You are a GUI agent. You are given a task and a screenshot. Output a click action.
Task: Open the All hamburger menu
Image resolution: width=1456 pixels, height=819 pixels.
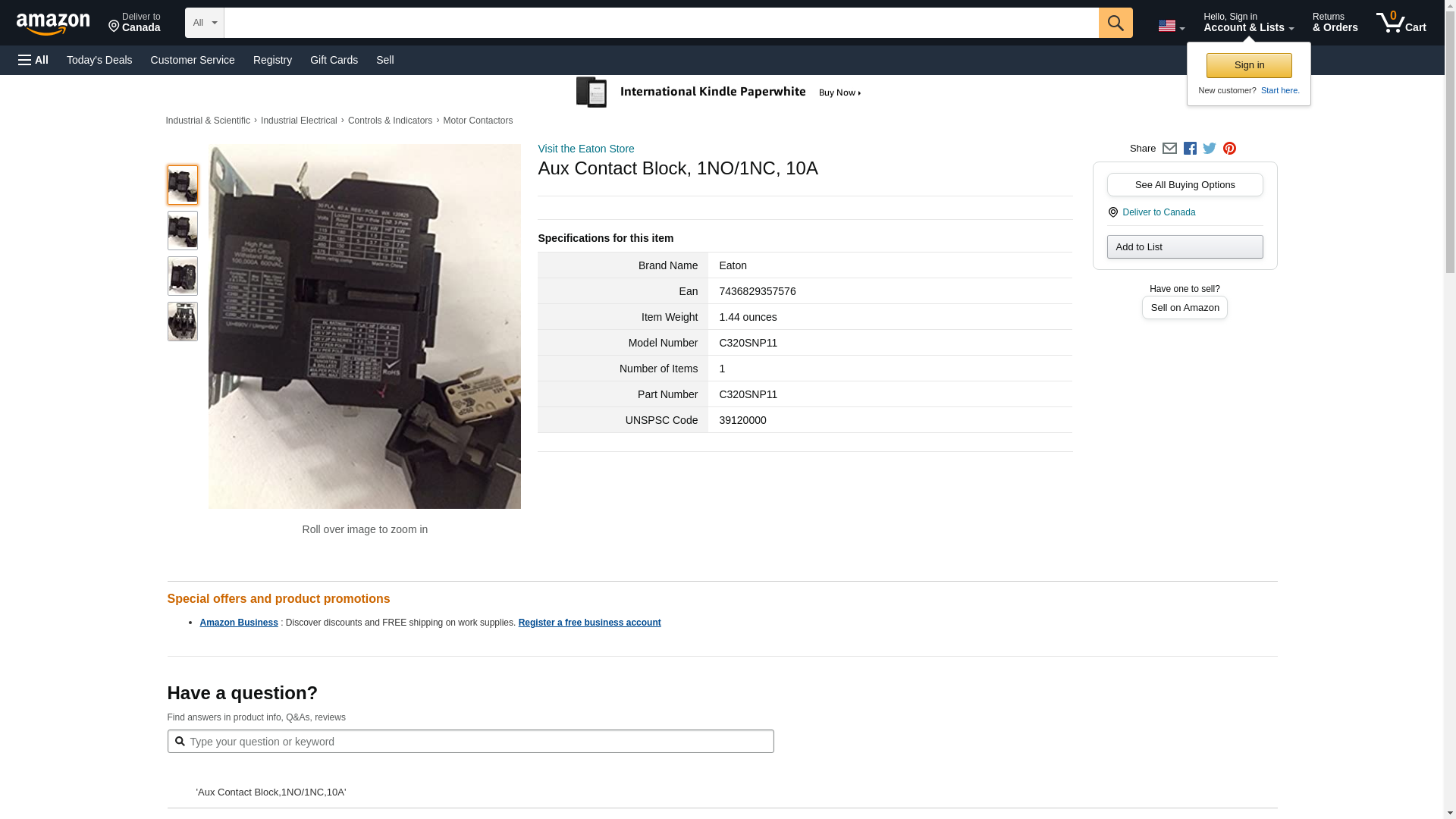(x=33, y=60)
